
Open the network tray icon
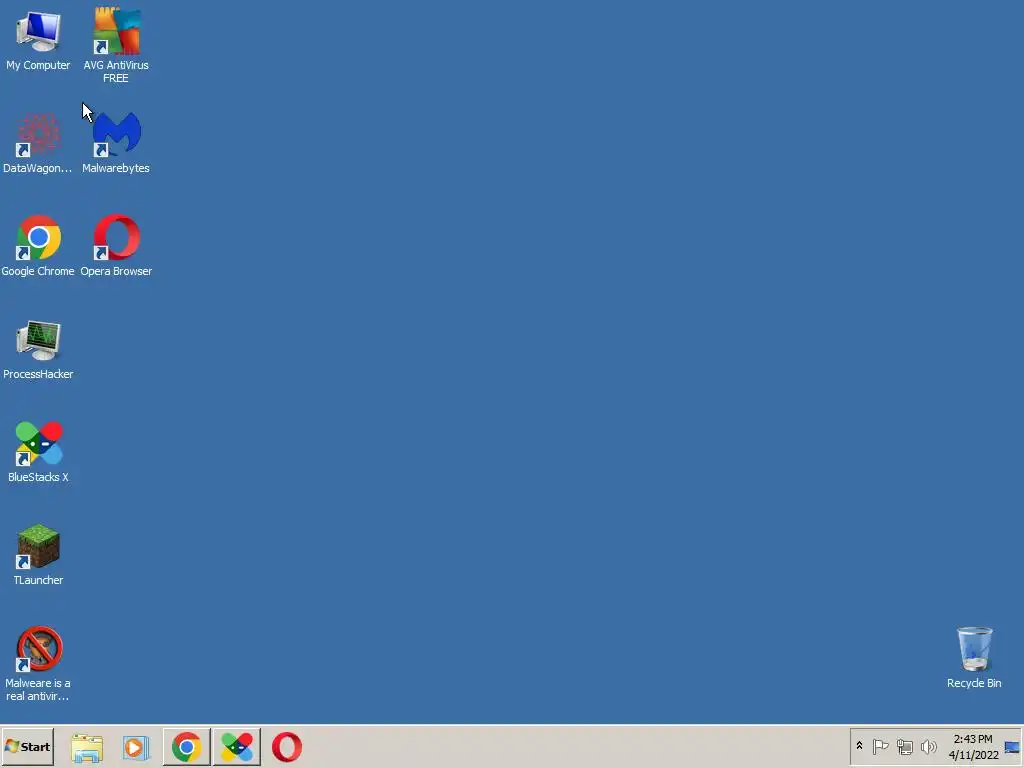(904, 746)
